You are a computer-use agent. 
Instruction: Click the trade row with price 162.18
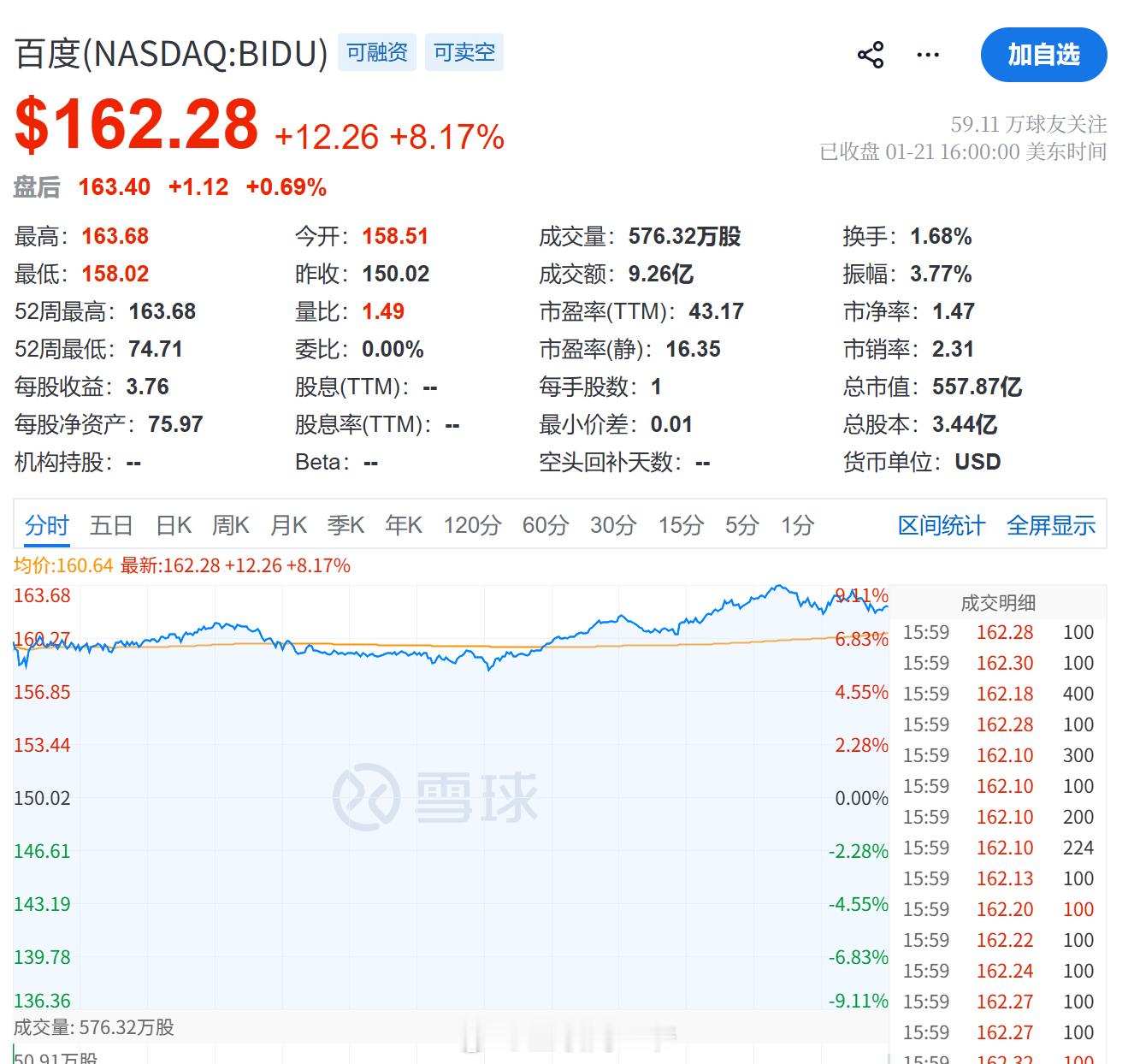point(998,695)
